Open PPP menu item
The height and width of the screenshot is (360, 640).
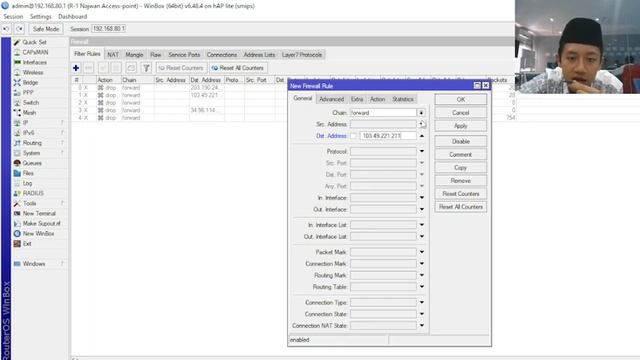(x=28, y=93)
